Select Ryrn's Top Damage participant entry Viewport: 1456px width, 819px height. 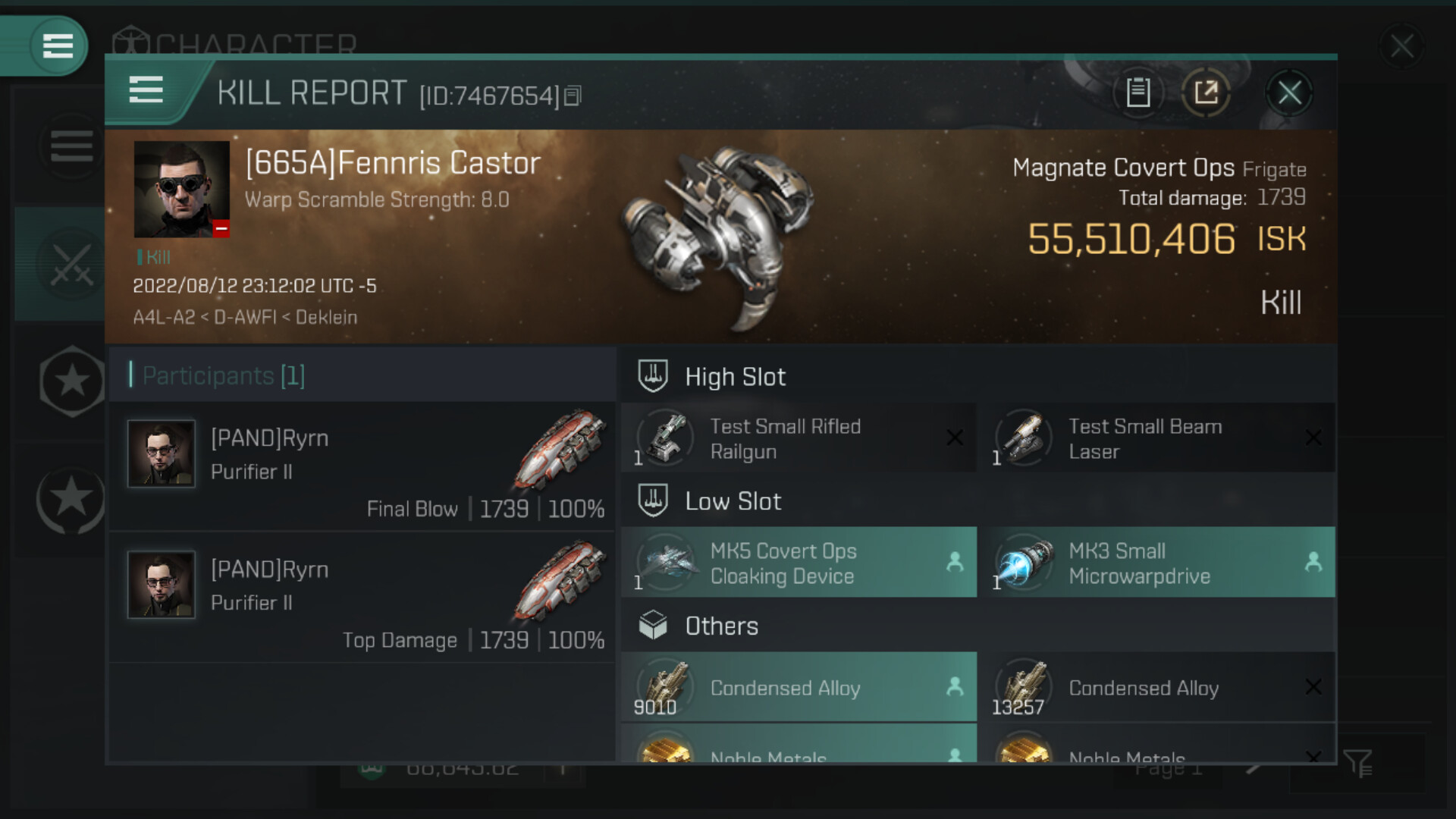click(x=362, y=598)
